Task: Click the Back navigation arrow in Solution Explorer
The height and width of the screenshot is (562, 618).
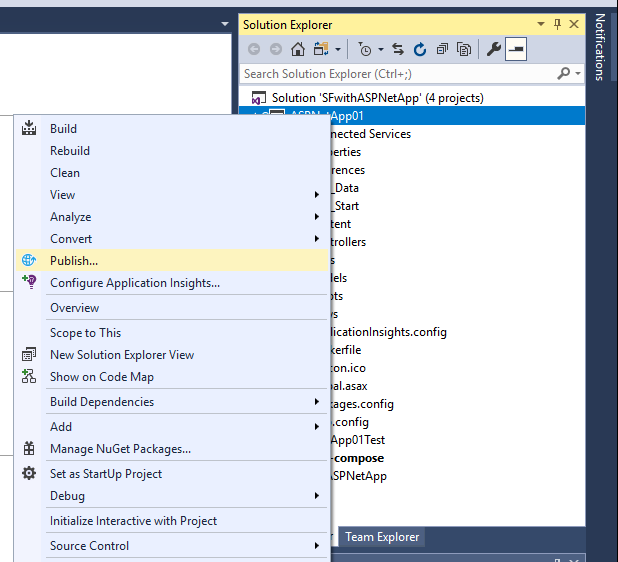Action: point(254,49)
